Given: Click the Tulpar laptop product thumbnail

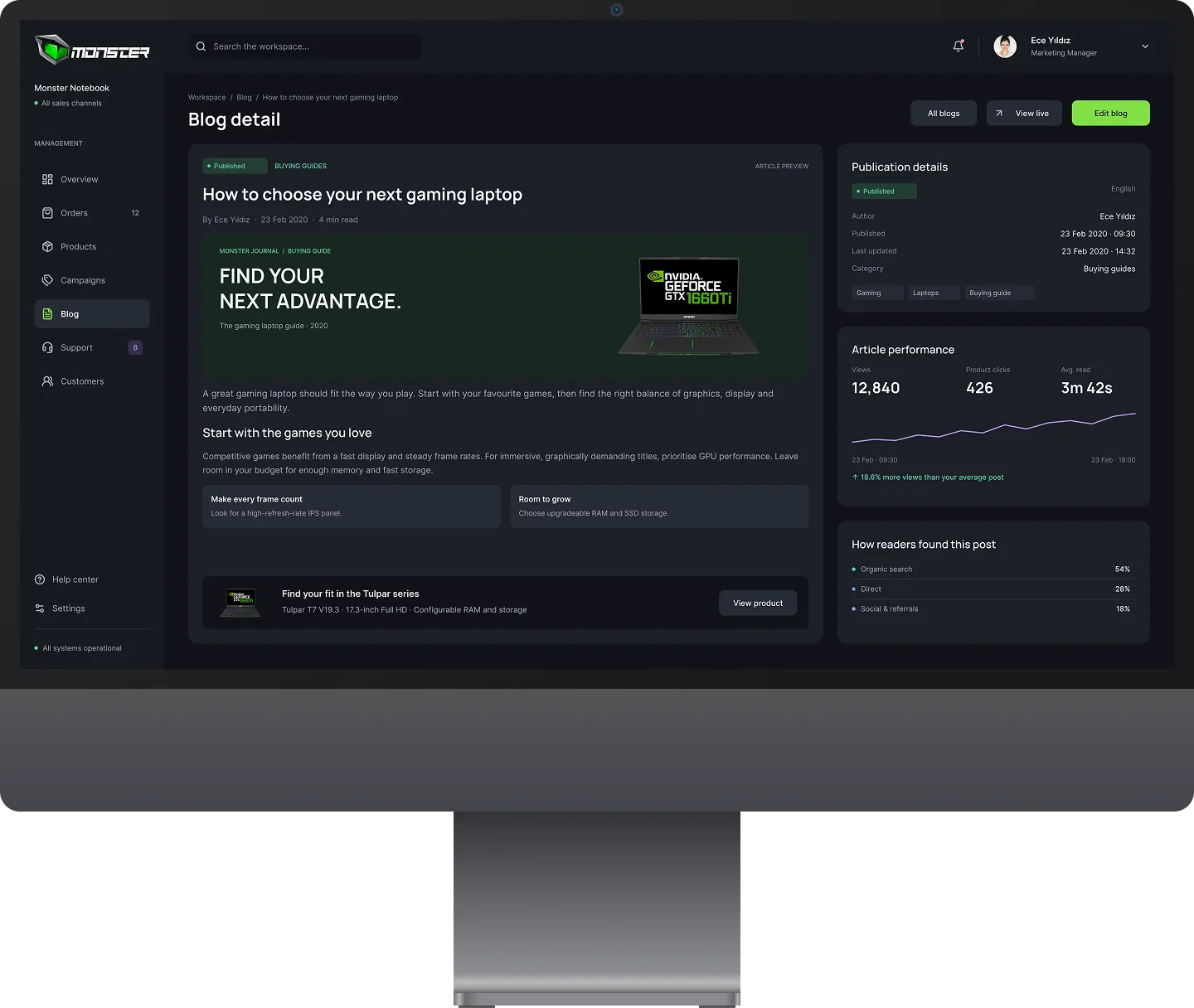Looking at the screenshot, I should 240,603.
